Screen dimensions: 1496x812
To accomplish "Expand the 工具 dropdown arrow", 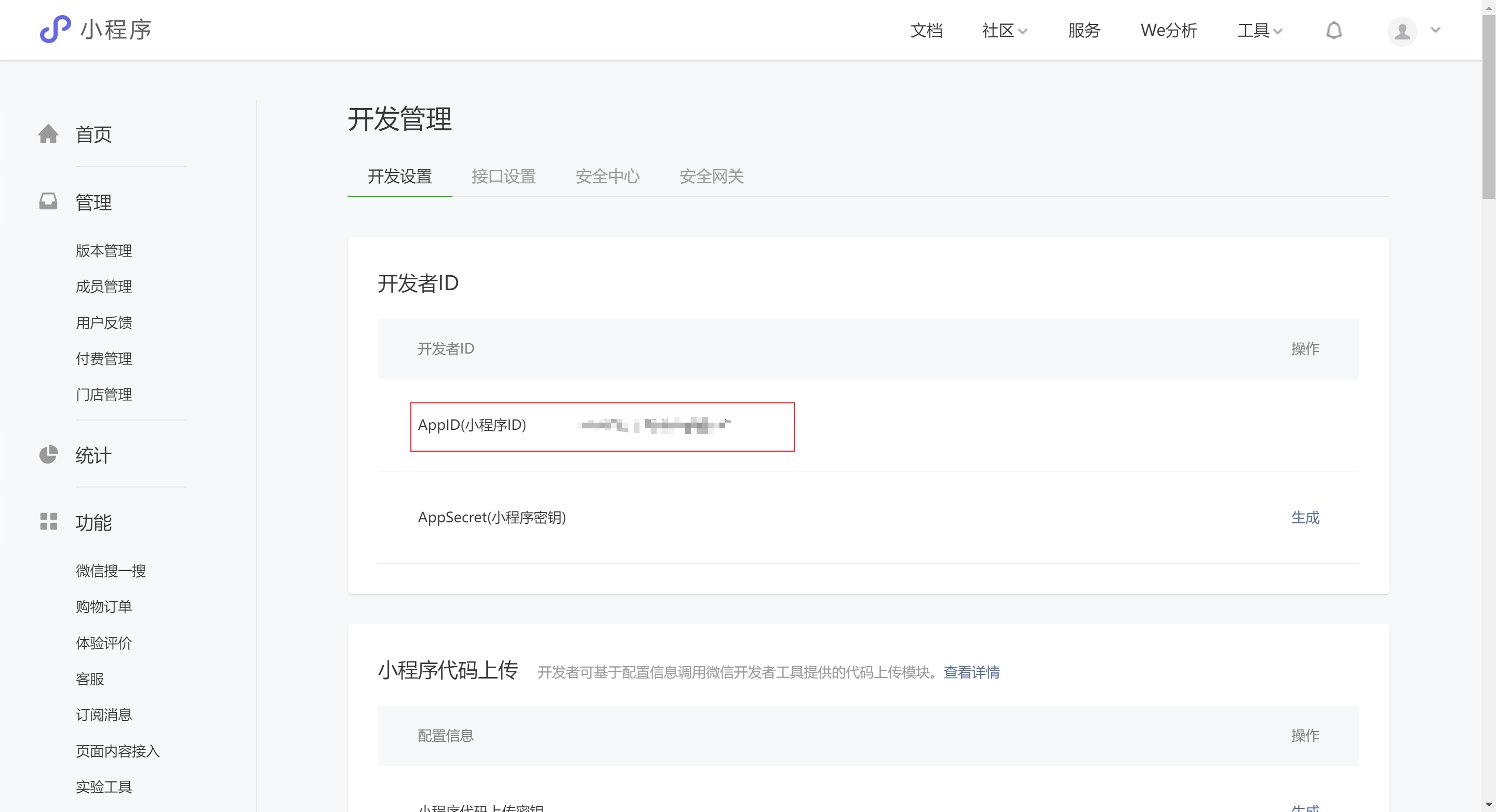I will click(1278, 31).
